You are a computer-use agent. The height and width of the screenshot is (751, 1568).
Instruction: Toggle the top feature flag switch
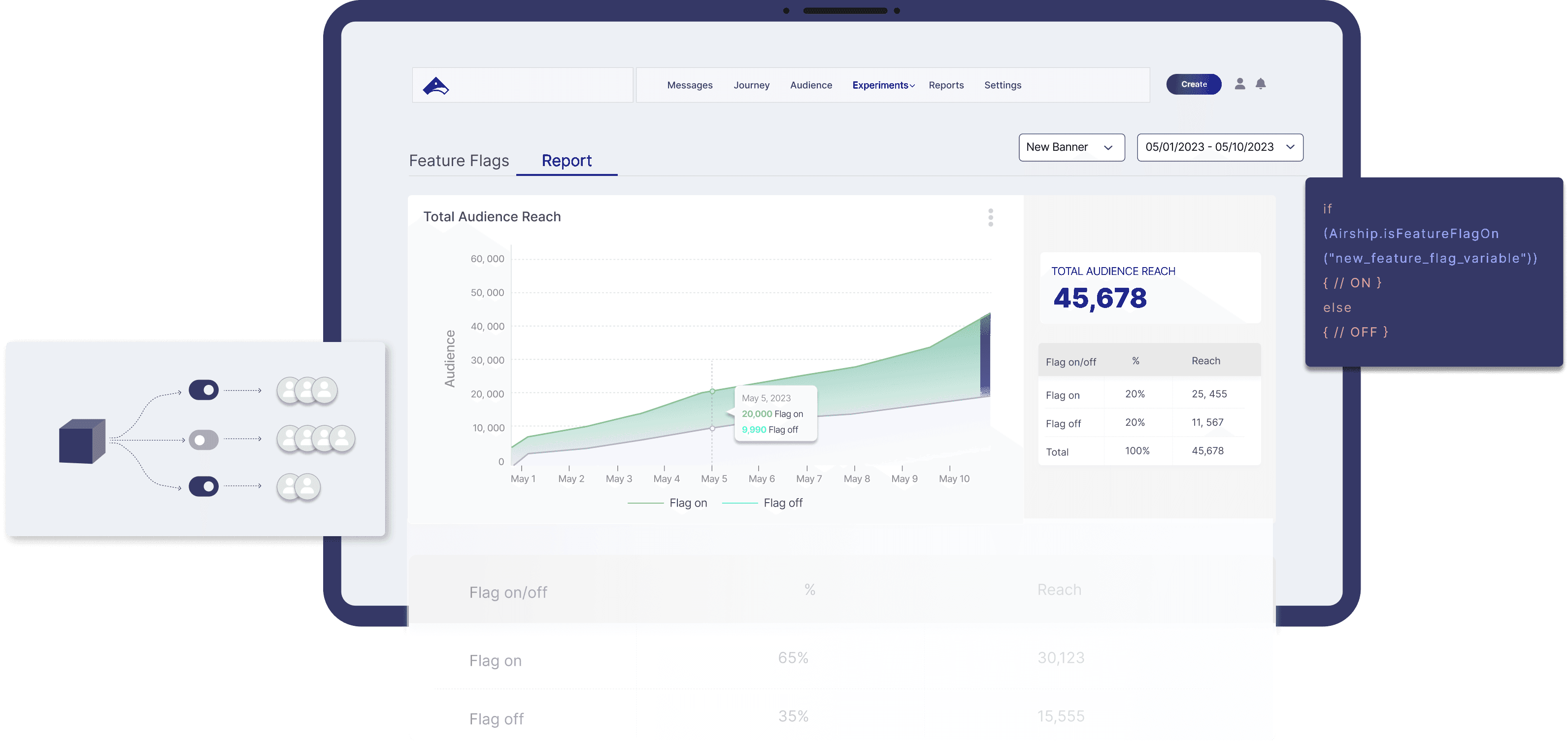pyautogui.click(x=203, y=390)
